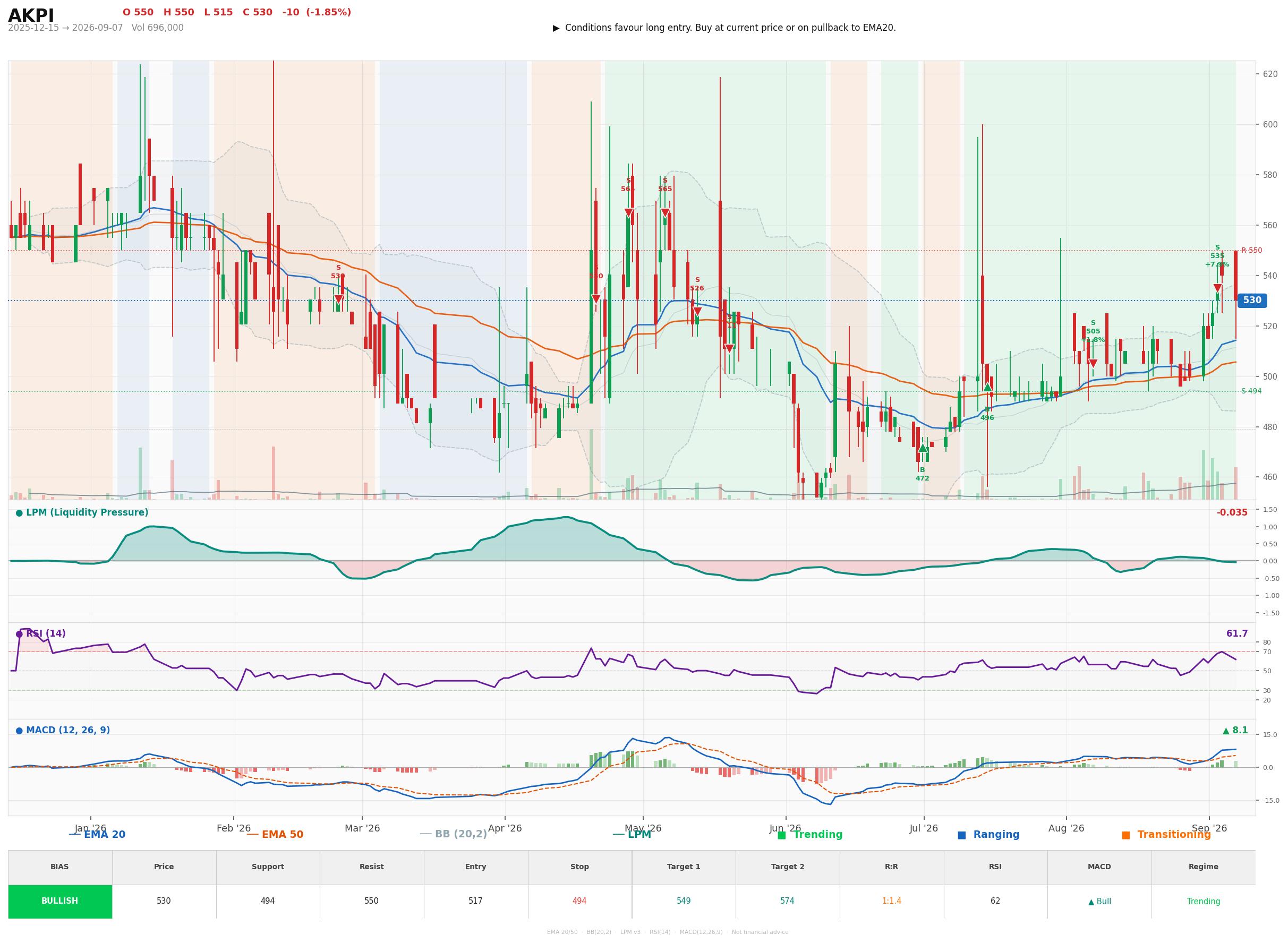The width and height of the screenshot is (1288, 943).
Task: Click the S 505 sell marker in August
Action: (1093, 364)
